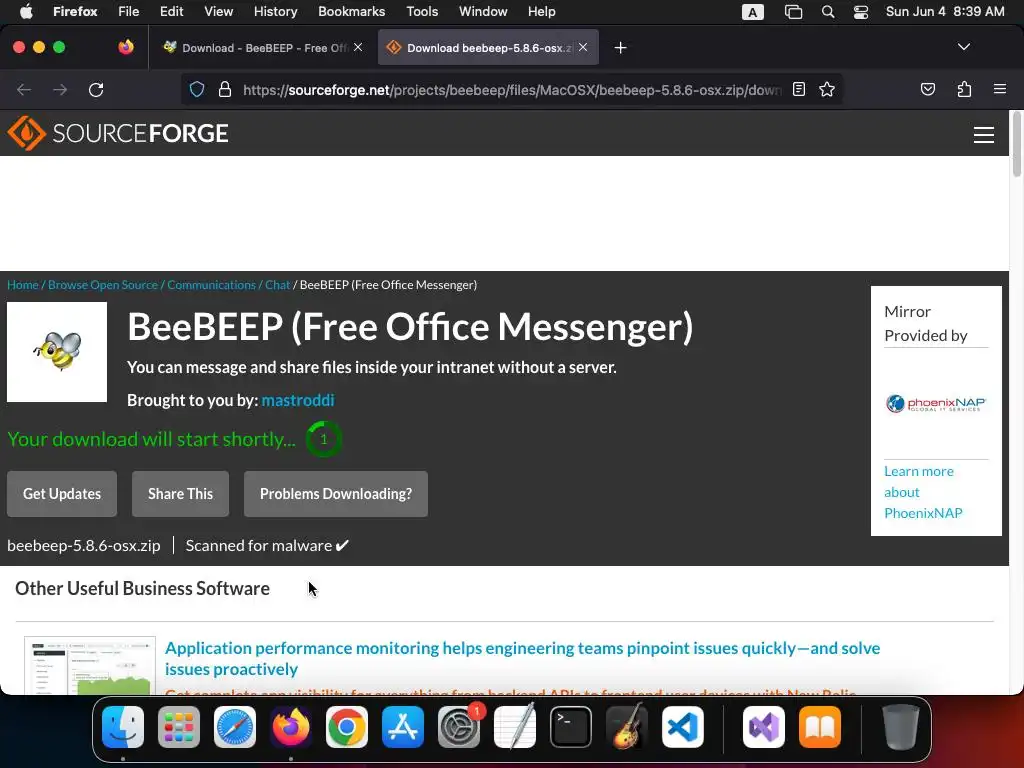
Task: Click the Firefox back arrow
Action: [x=24, y=89]
